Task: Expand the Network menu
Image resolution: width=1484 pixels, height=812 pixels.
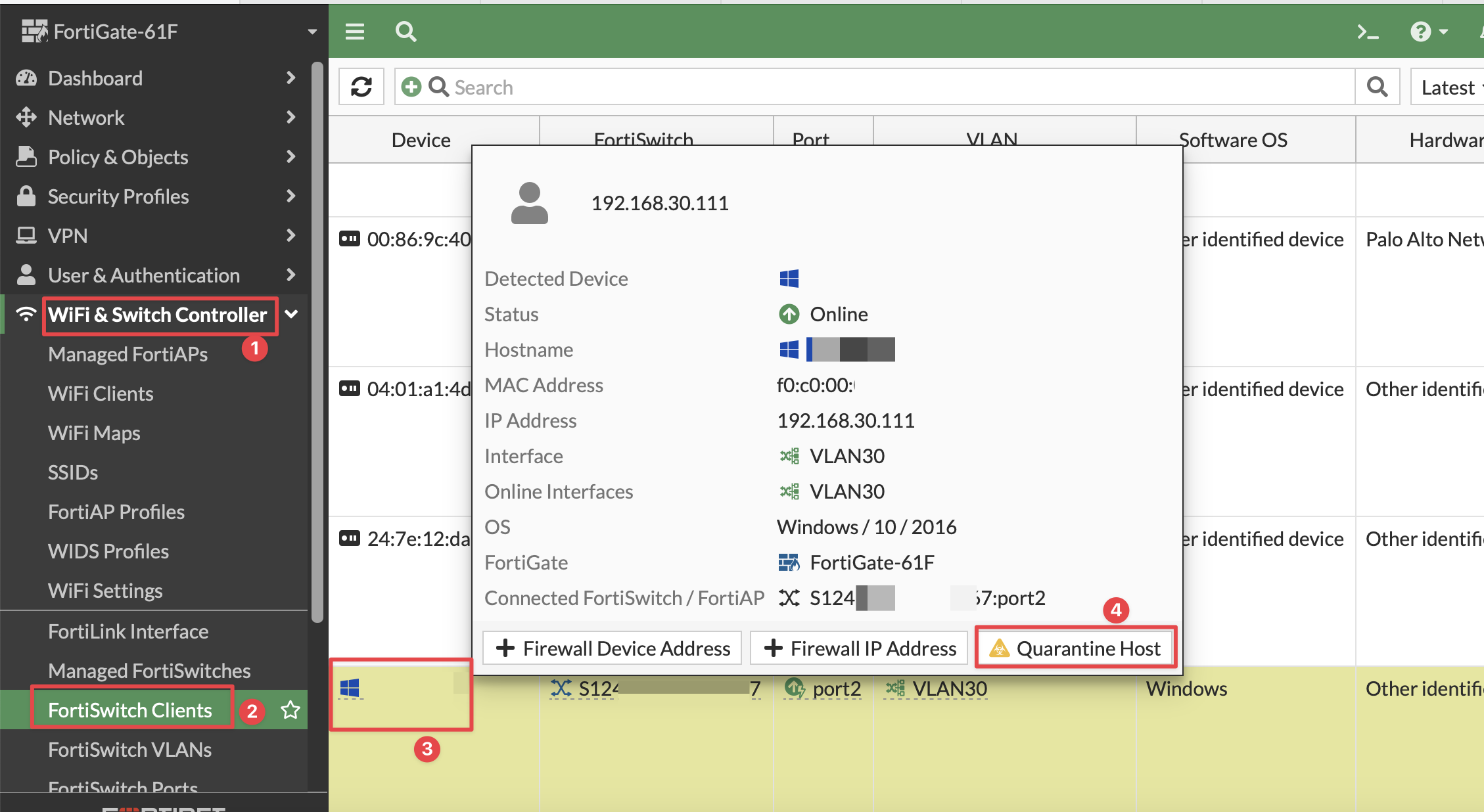Action: click(156, 118)
